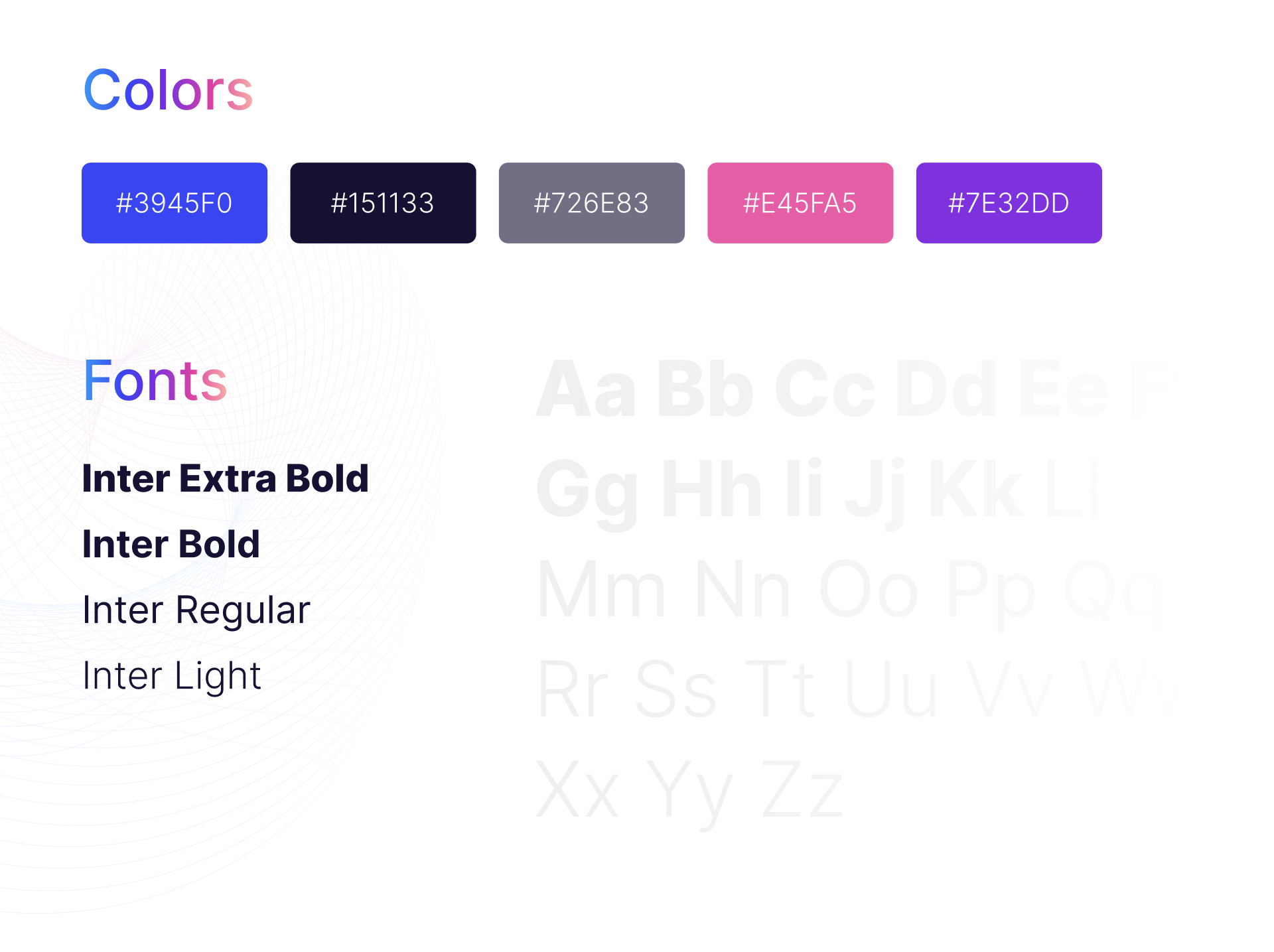Select the dark navy #151133 swatch
1274x952 pixels.
tap(383, 203)
